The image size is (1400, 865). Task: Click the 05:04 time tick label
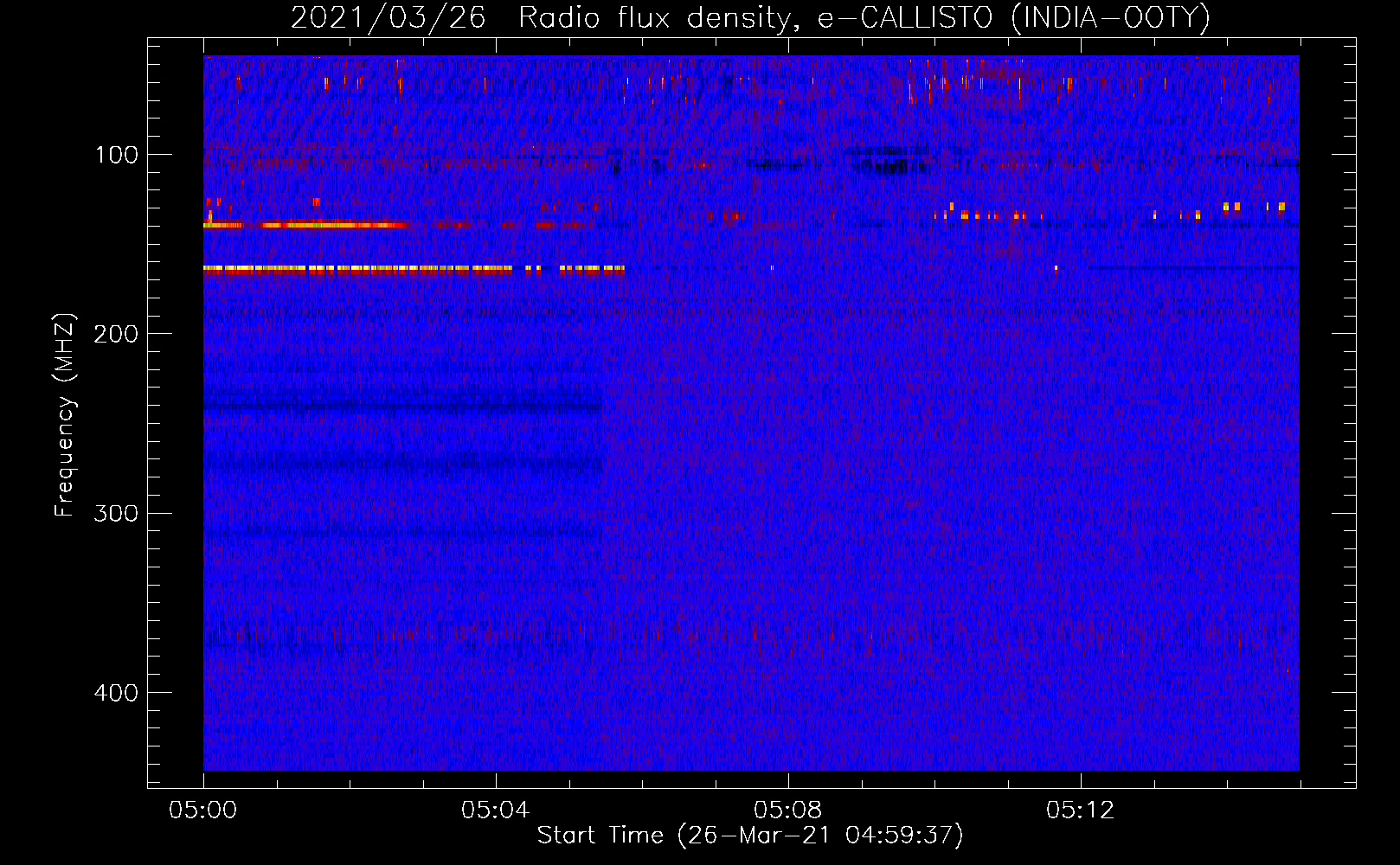pyautogui.click(x=496, y=811)
